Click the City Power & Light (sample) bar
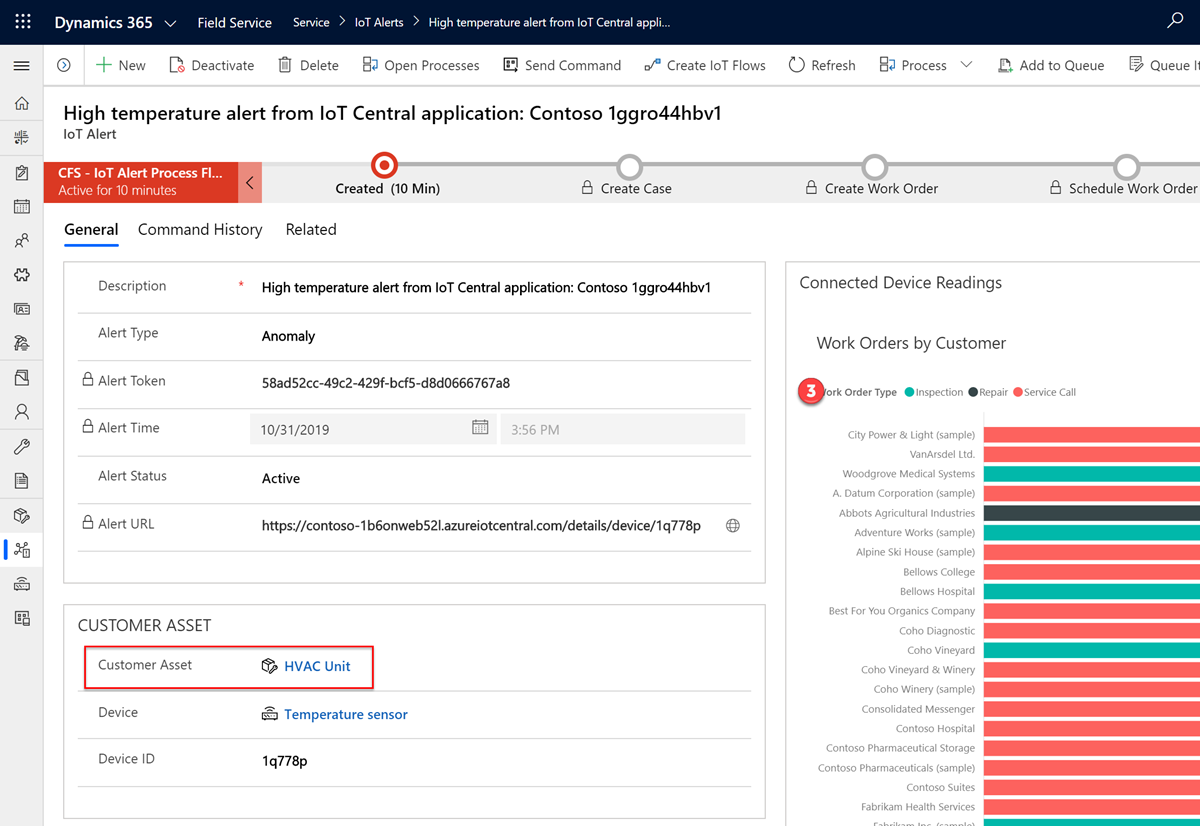Viewport: 1200px width, 826px height. tap(1092, 435)
